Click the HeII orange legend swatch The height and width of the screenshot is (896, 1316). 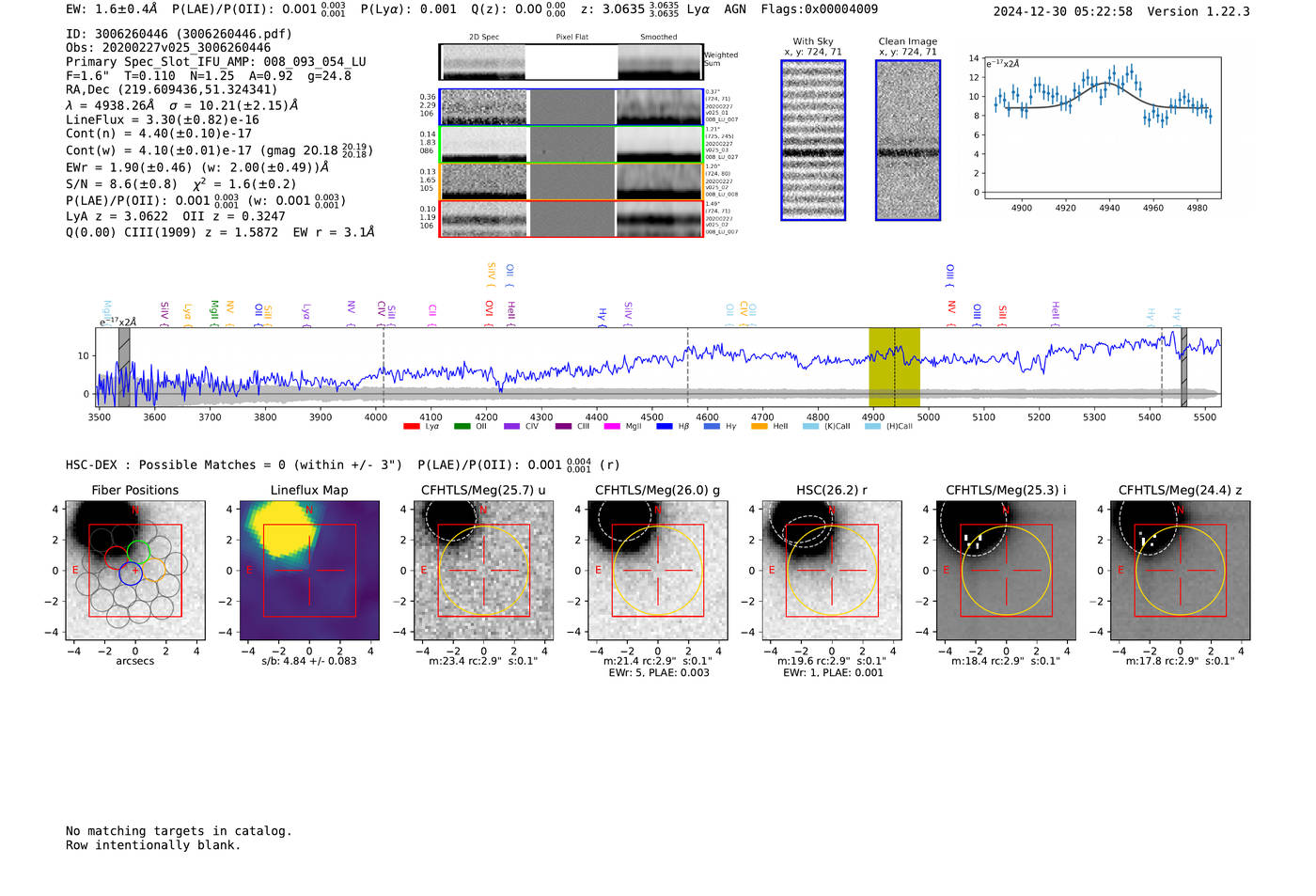click(760, 427)
